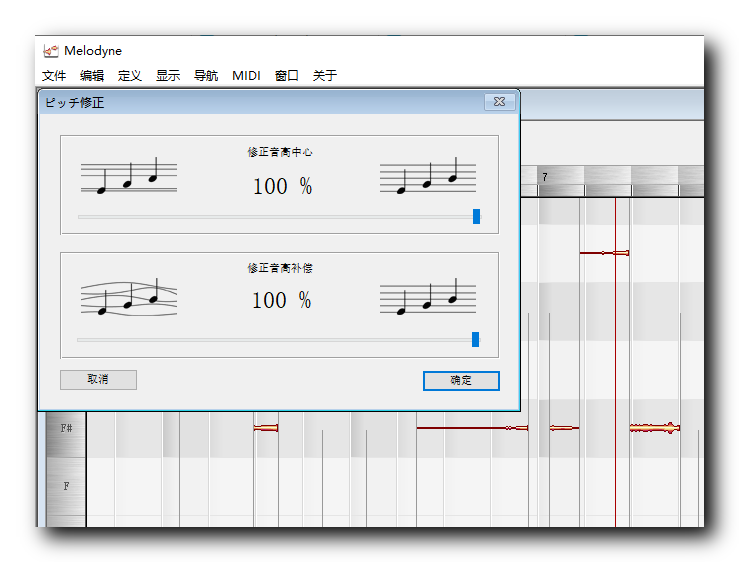Click the 修正音高补偿 100 % value

(x=281, y=300)
